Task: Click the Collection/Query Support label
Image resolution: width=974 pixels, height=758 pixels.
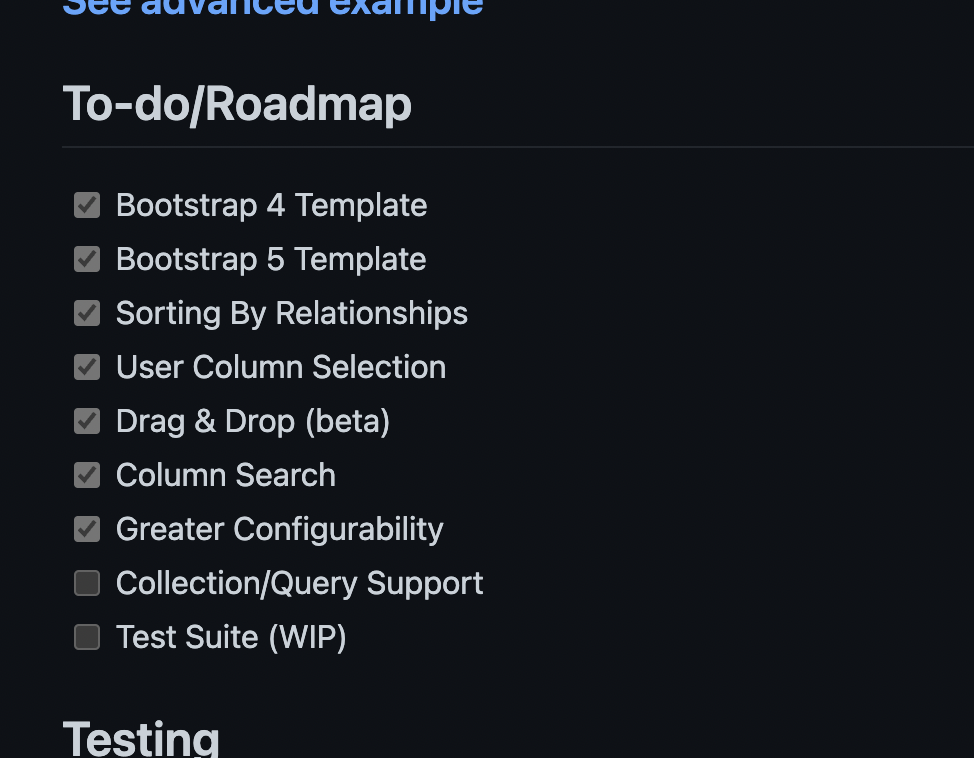Action: coord(299,583)
